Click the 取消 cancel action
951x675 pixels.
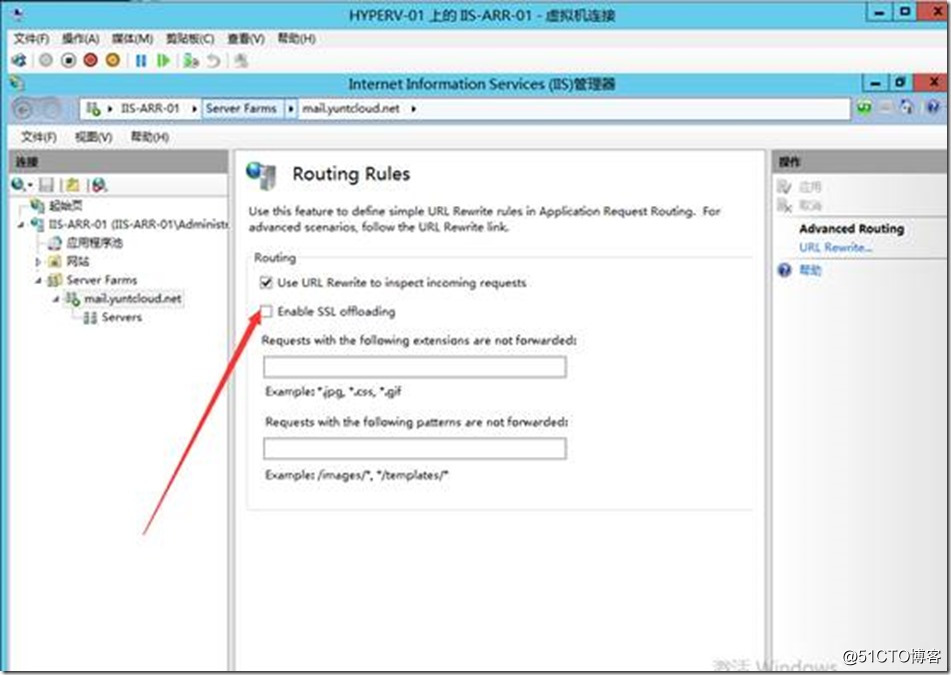810,206
